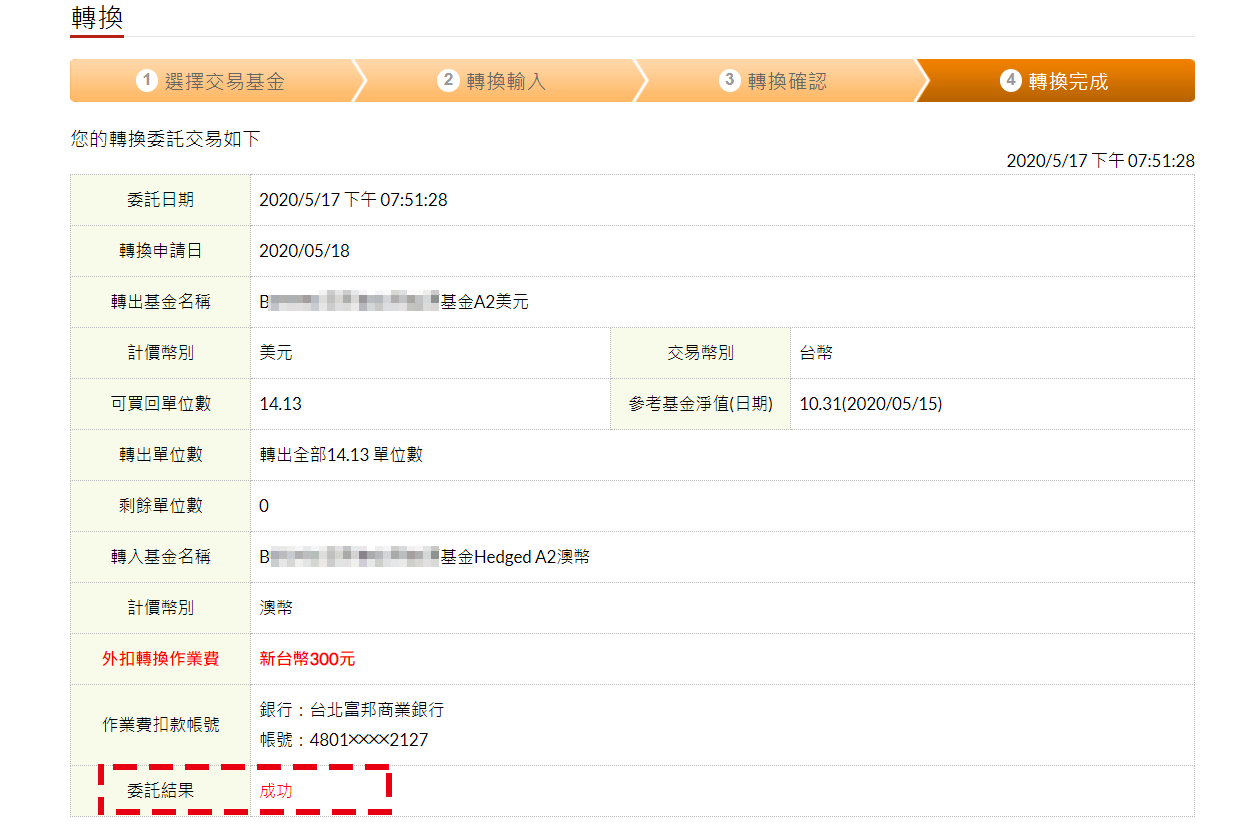
Task: Click the 成功 result in 委託結果 row
Action: click(276, 791)
